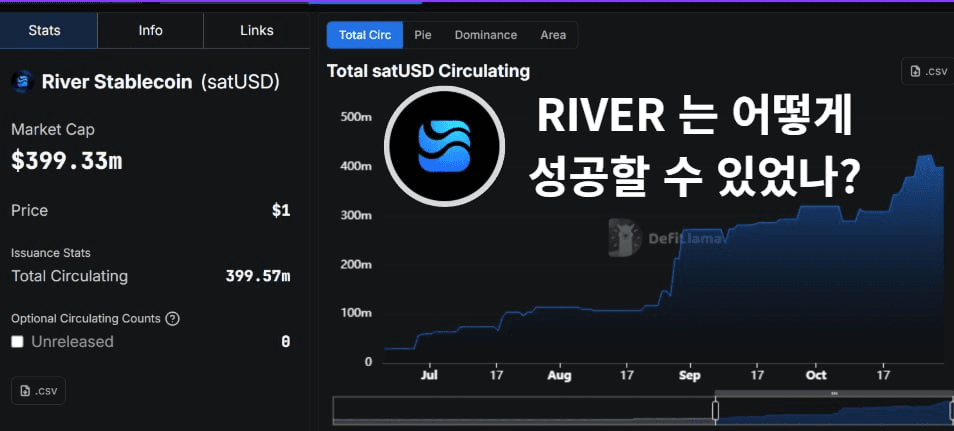Click the DefiLlama watermark logo
The width and height of the screenshot is (954, 431).
624,236
